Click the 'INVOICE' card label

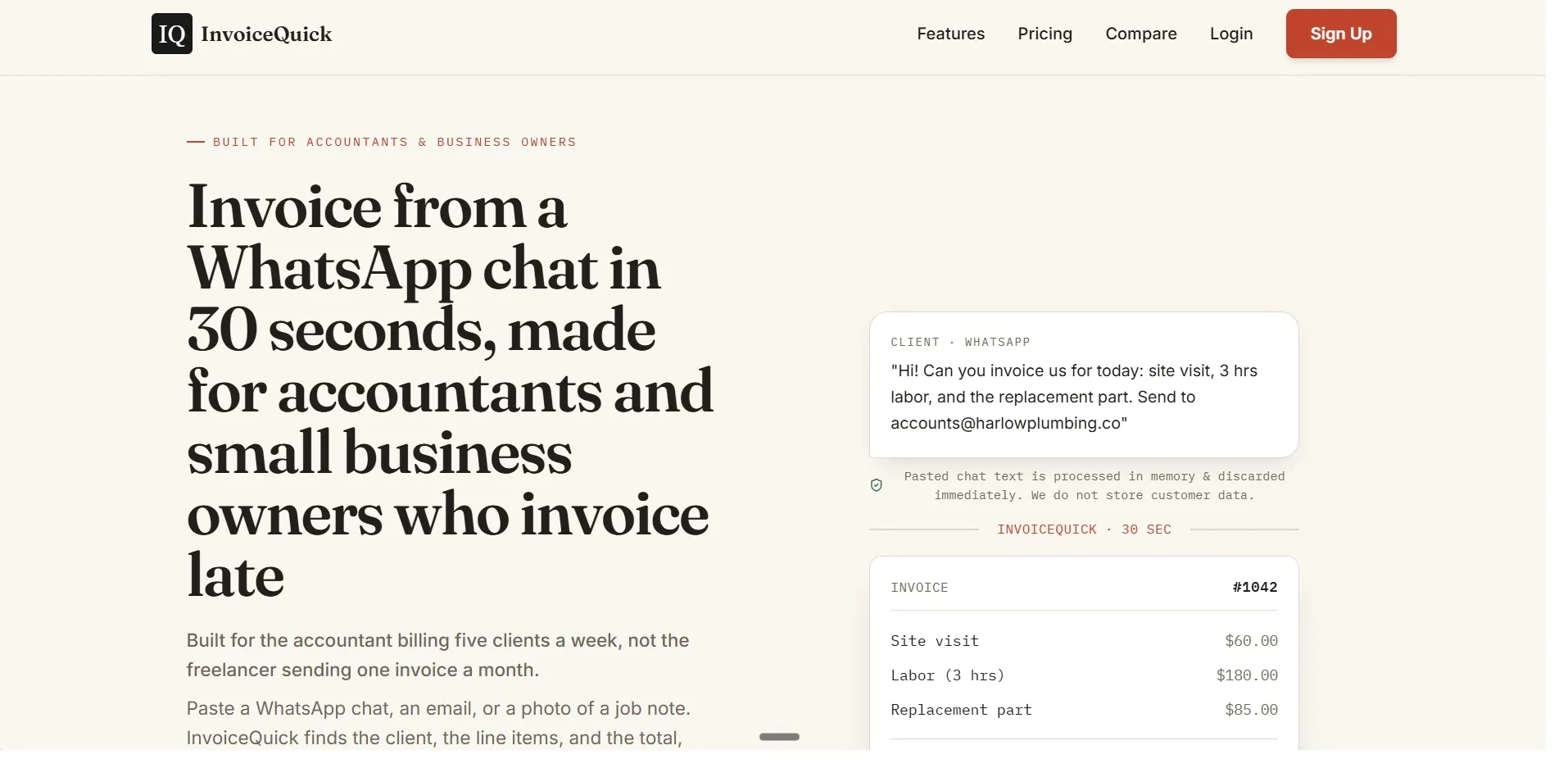click(919, 588)
